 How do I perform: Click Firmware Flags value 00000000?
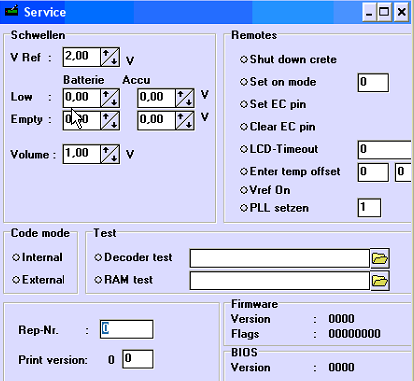(x=354, y=334)
